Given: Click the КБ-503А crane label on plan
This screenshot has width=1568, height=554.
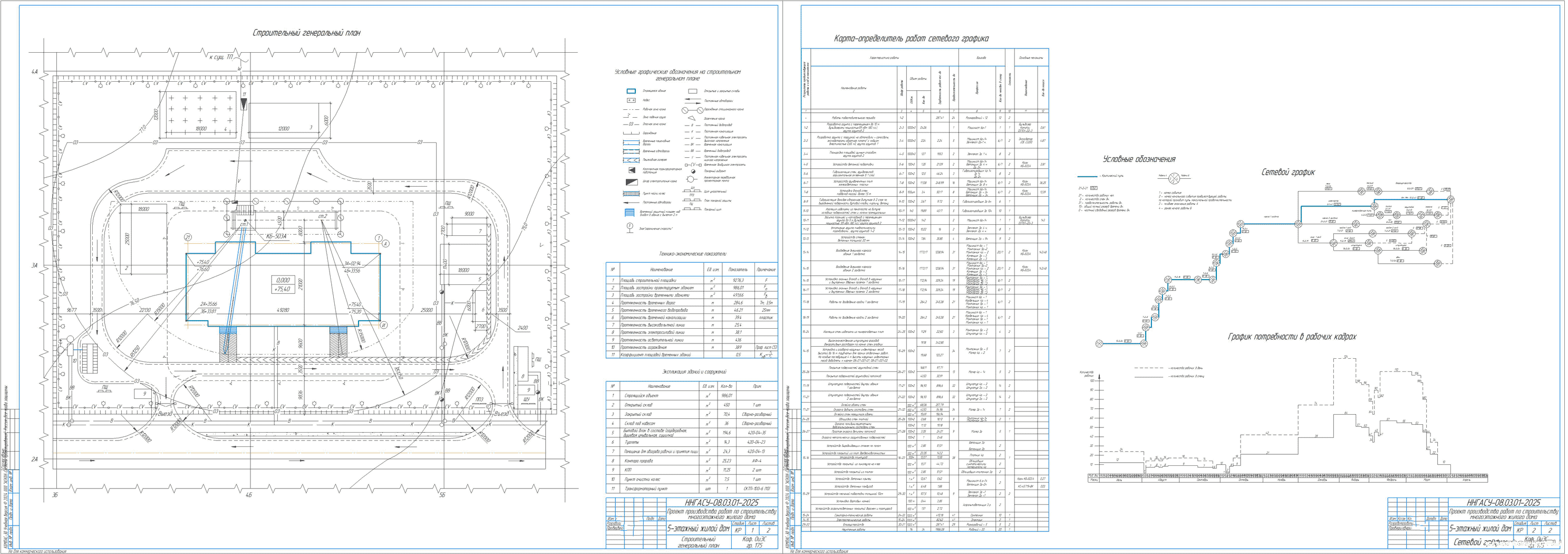Looking at the screenshot, I should (276, 235).
